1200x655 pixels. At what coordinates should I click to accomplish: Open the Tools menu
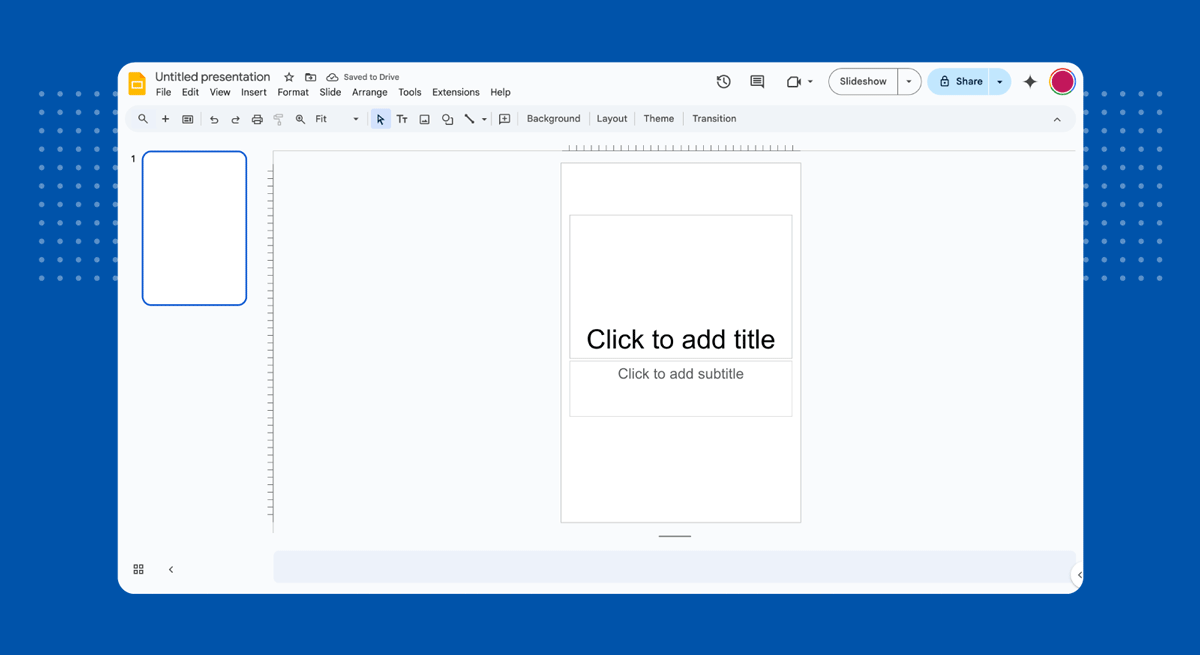(x=410, y=92)
